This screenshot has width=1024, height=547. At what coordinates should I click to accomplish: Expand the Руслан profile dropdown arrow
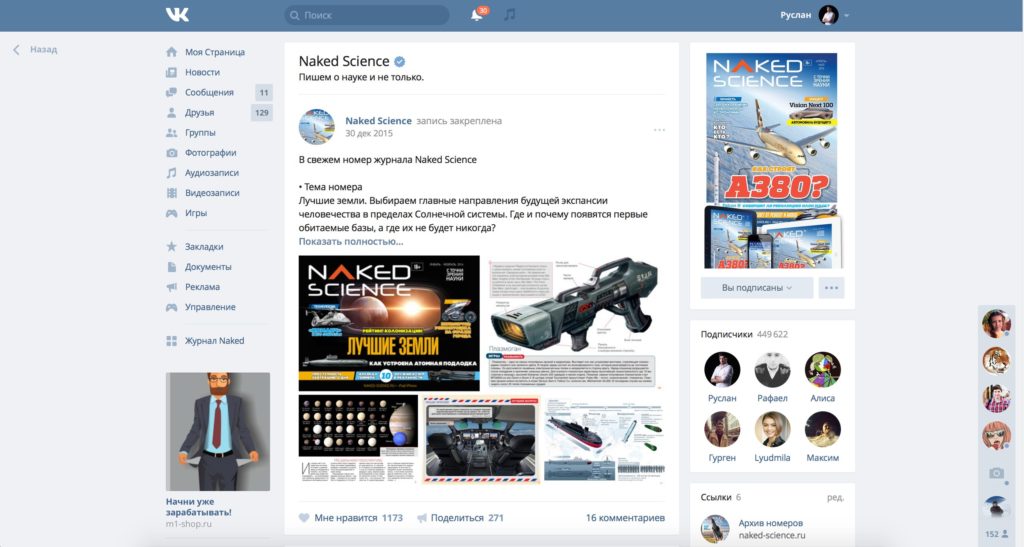[846, 15]
